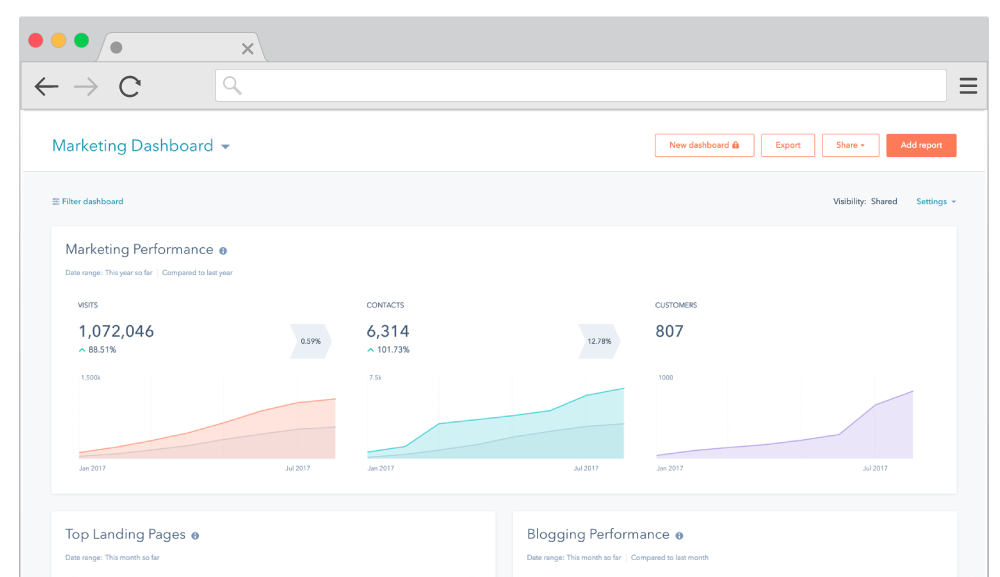Click the 0.59% conversion arrow badge
The image size is (1000, 577).
[311, 341]
